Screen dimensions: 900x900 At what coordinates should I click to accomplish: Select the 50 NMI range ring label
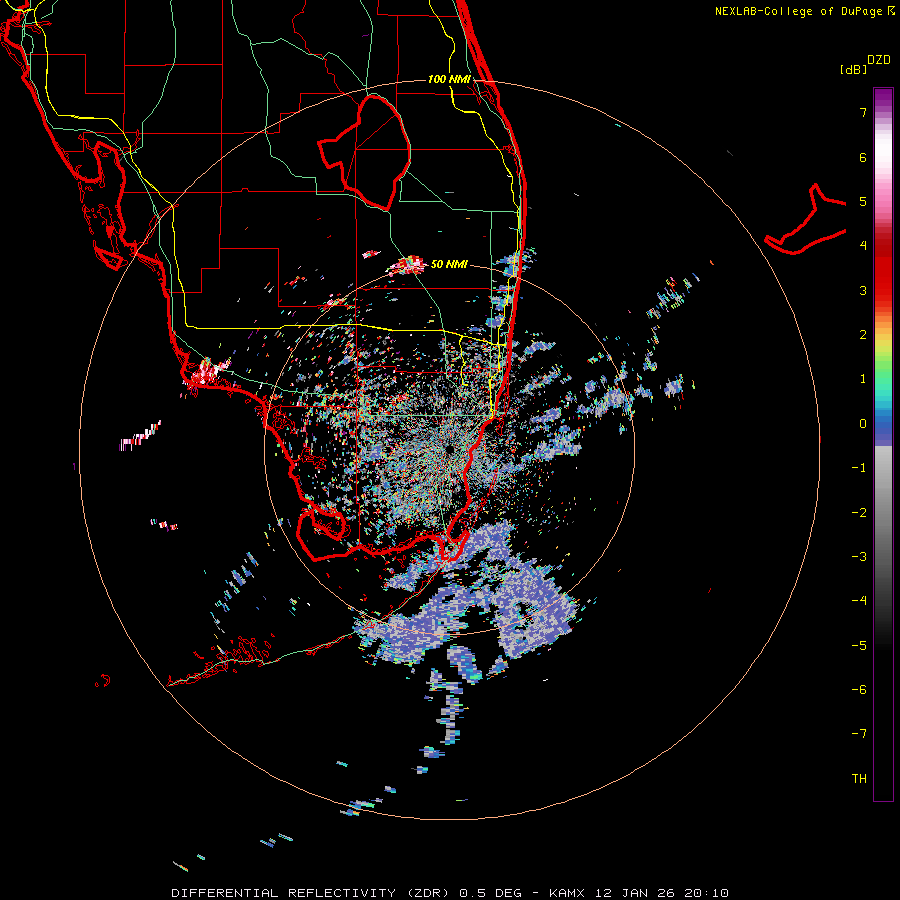click(x=449, y=264)
